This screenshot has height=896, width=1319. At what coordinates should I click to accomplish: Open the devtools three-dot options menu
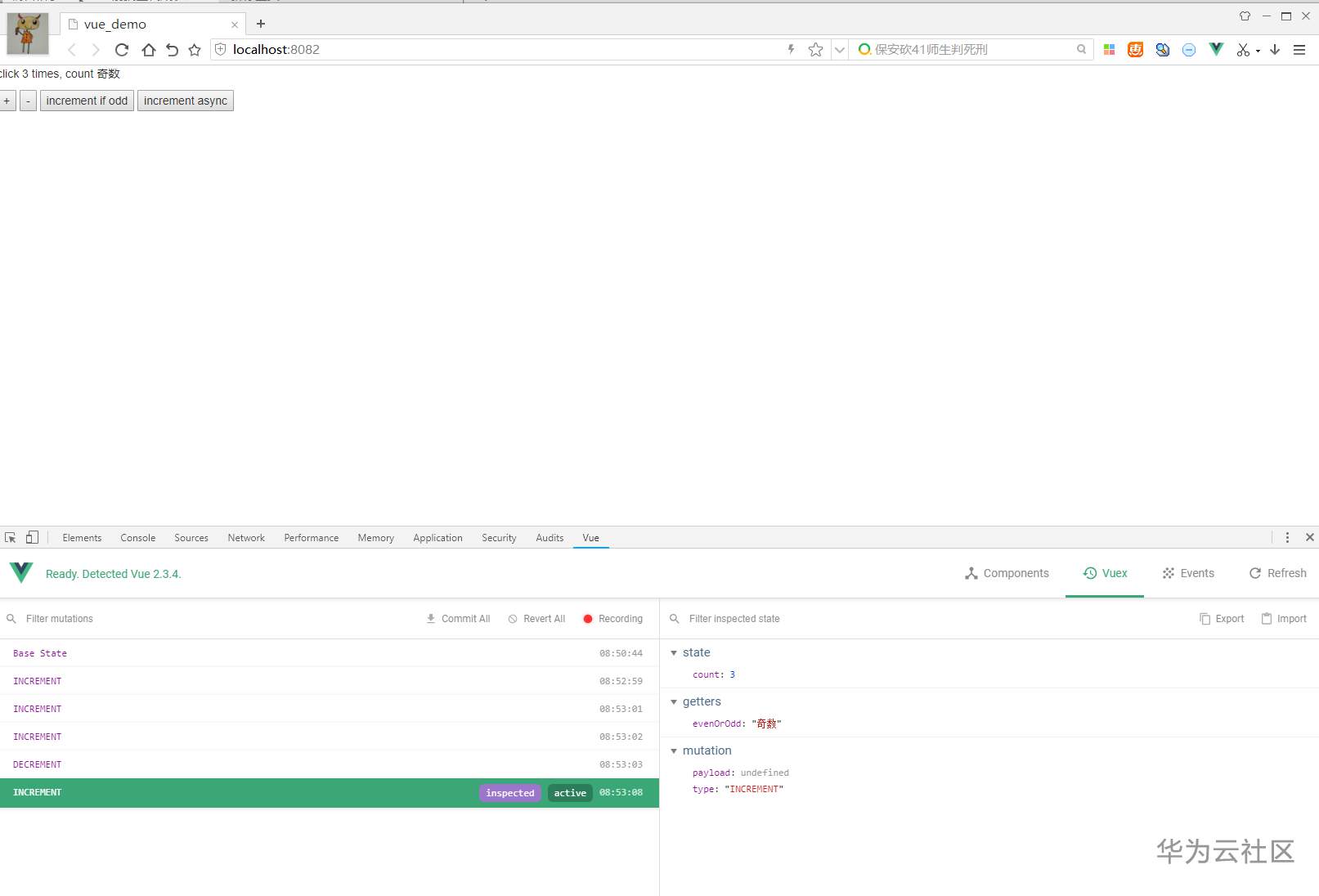point(1287,537)
